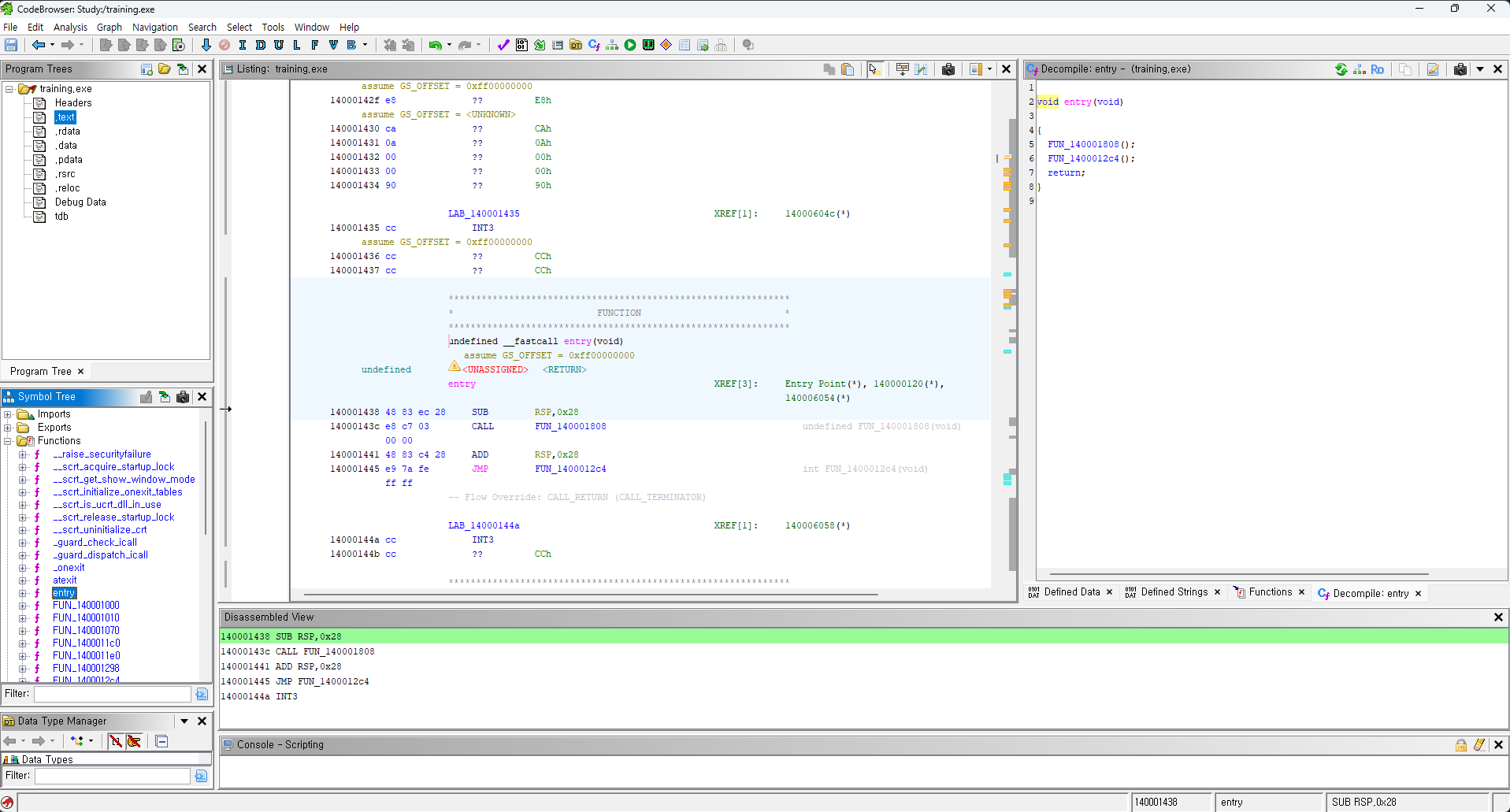
Task: Click FUN_140001808 call in decompiler
Action: click(x=1082, y=144)
